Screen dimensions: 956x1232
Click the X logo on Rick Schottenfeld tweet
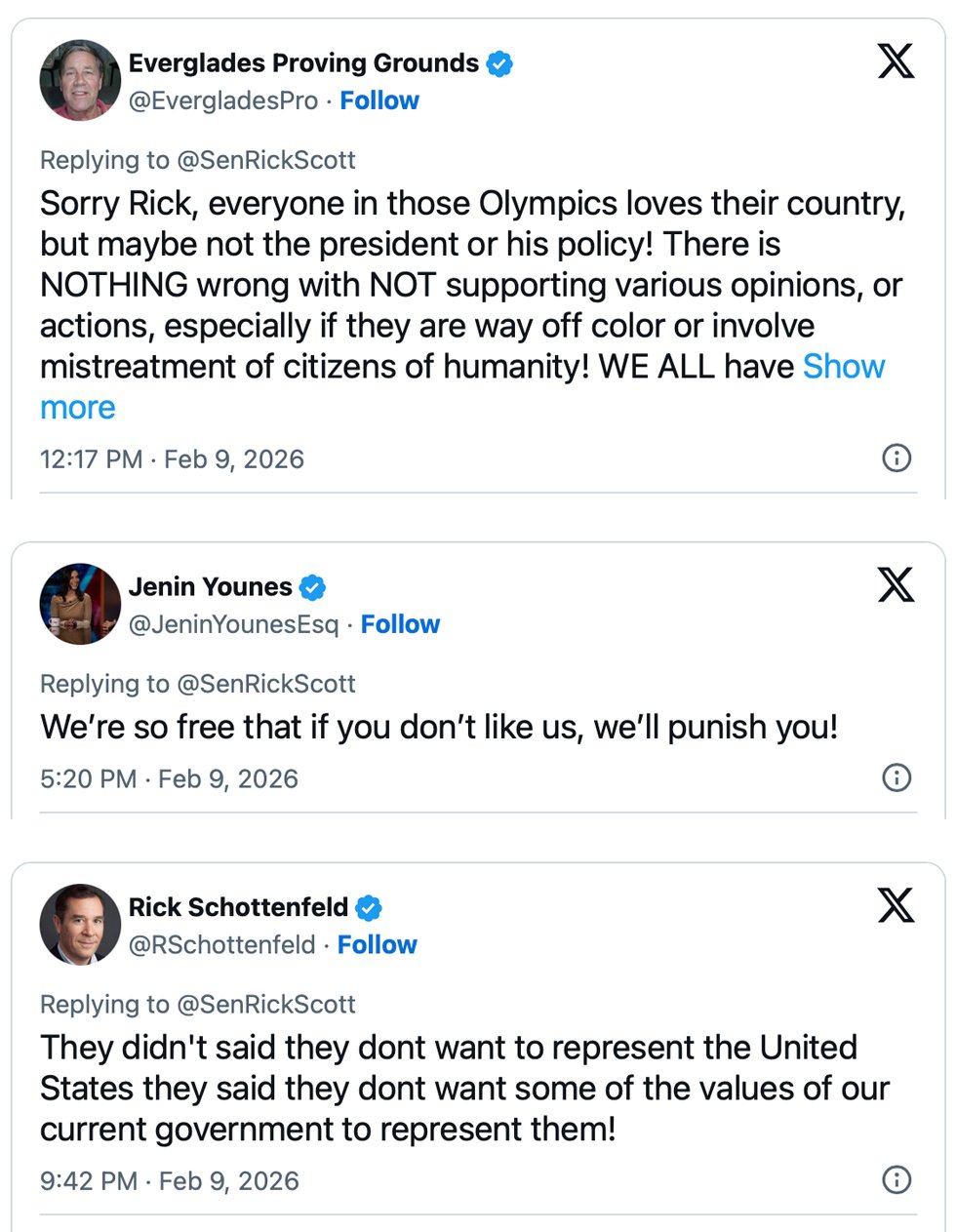(896, 905)
